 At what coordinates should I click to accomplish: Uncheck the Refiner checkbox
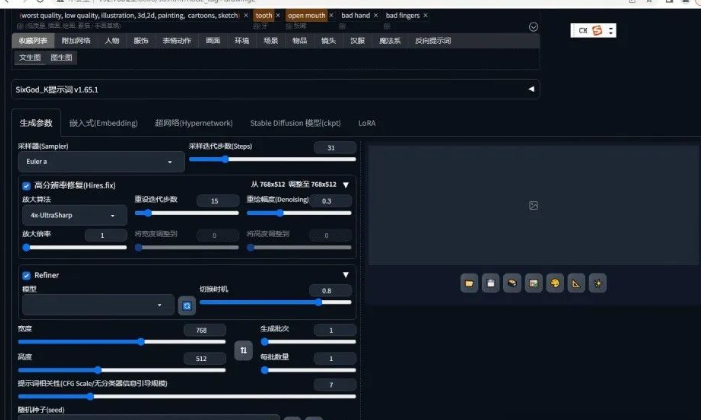tap(26, 276)
